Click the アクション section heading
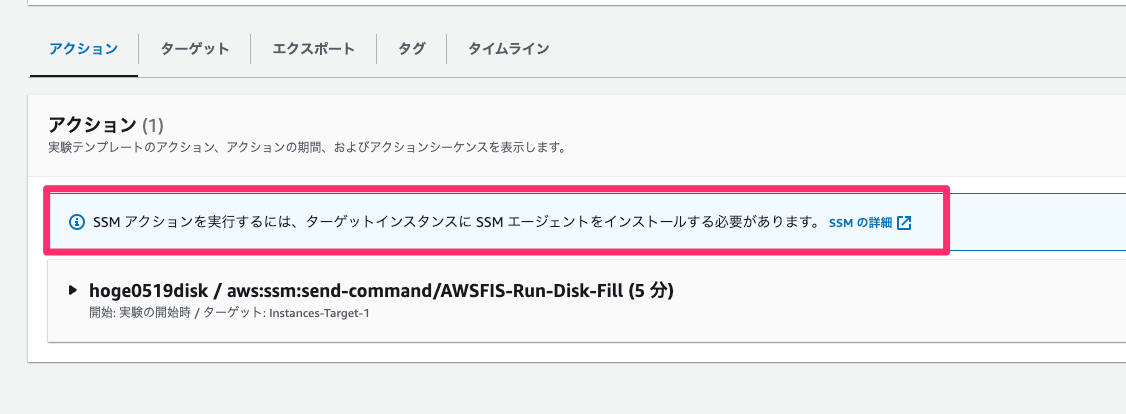 click(x=92, y=125)
